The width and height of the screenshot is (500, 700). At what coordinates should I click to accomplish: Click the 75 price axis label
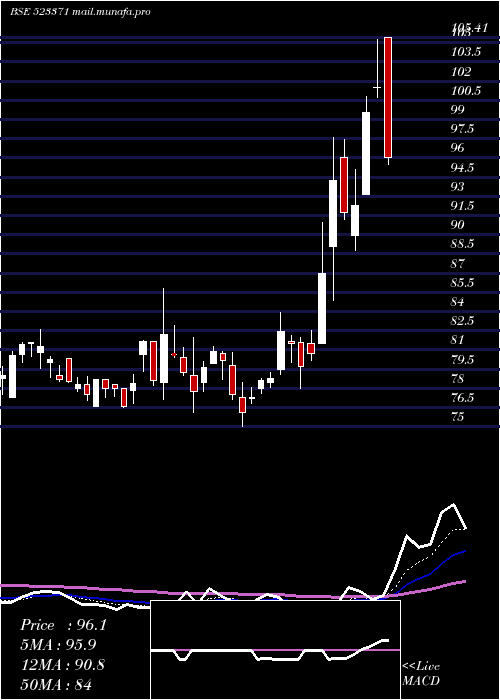coord(458,417)
